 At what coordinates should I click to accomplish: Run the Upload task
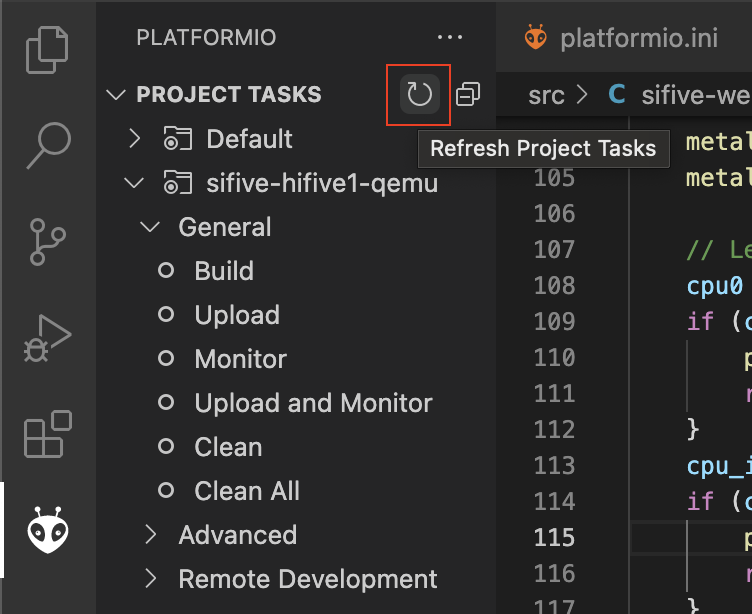coord(237,315)
